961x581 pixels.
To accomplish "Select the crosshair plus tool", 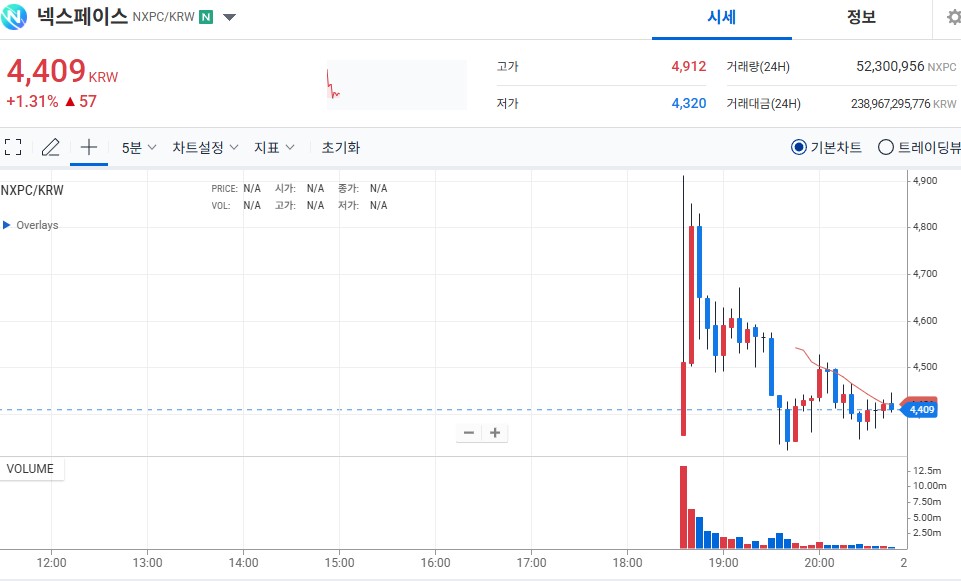I will coord(89,147).
